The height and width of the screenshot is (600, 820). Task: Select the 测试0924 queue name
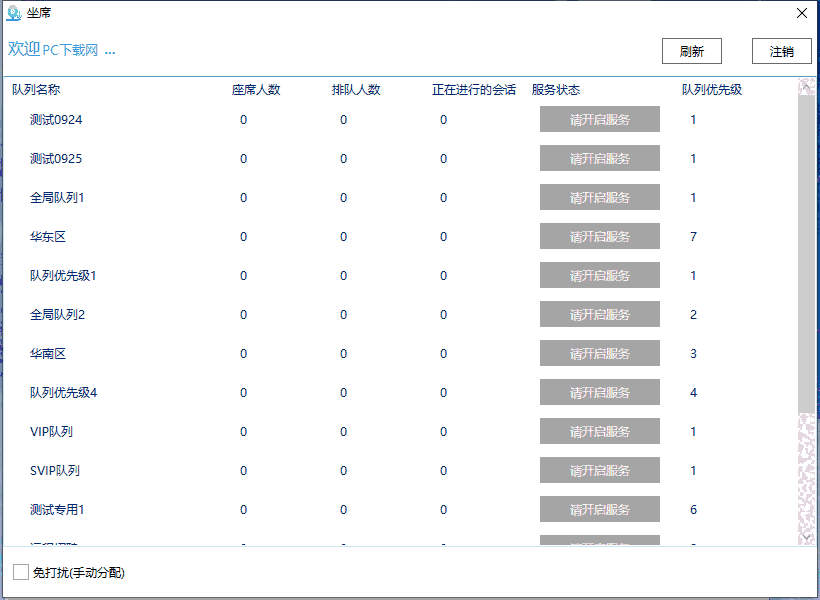tap(56, 119)
